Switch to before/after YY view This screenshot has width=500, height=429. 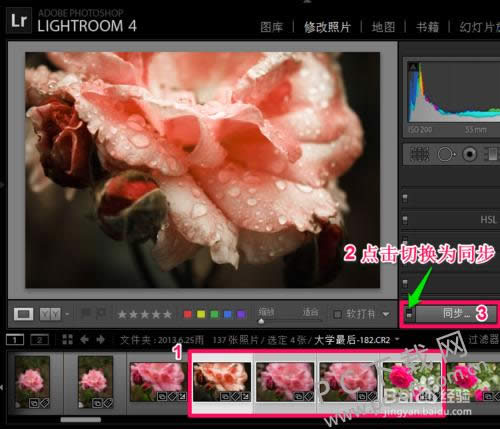point(50,314)
